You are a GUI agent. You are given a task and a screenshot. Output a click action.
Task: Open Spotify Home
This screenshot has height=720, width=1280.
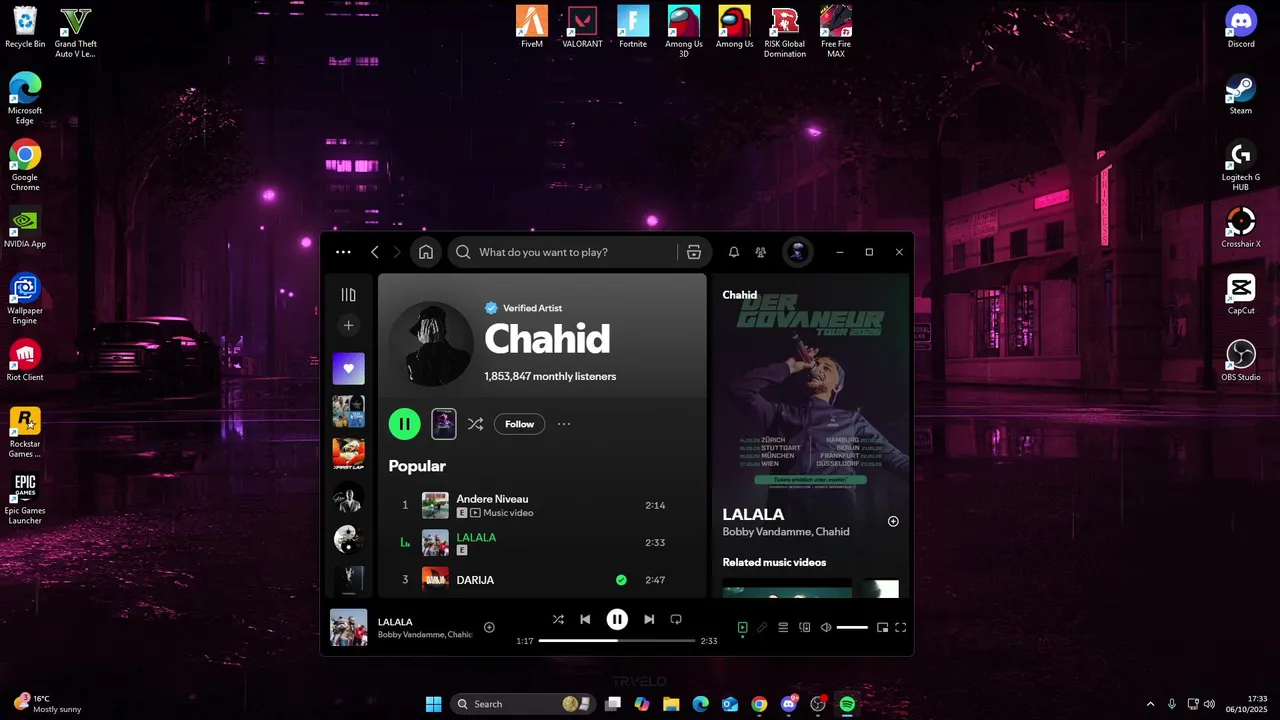[426, 252]
